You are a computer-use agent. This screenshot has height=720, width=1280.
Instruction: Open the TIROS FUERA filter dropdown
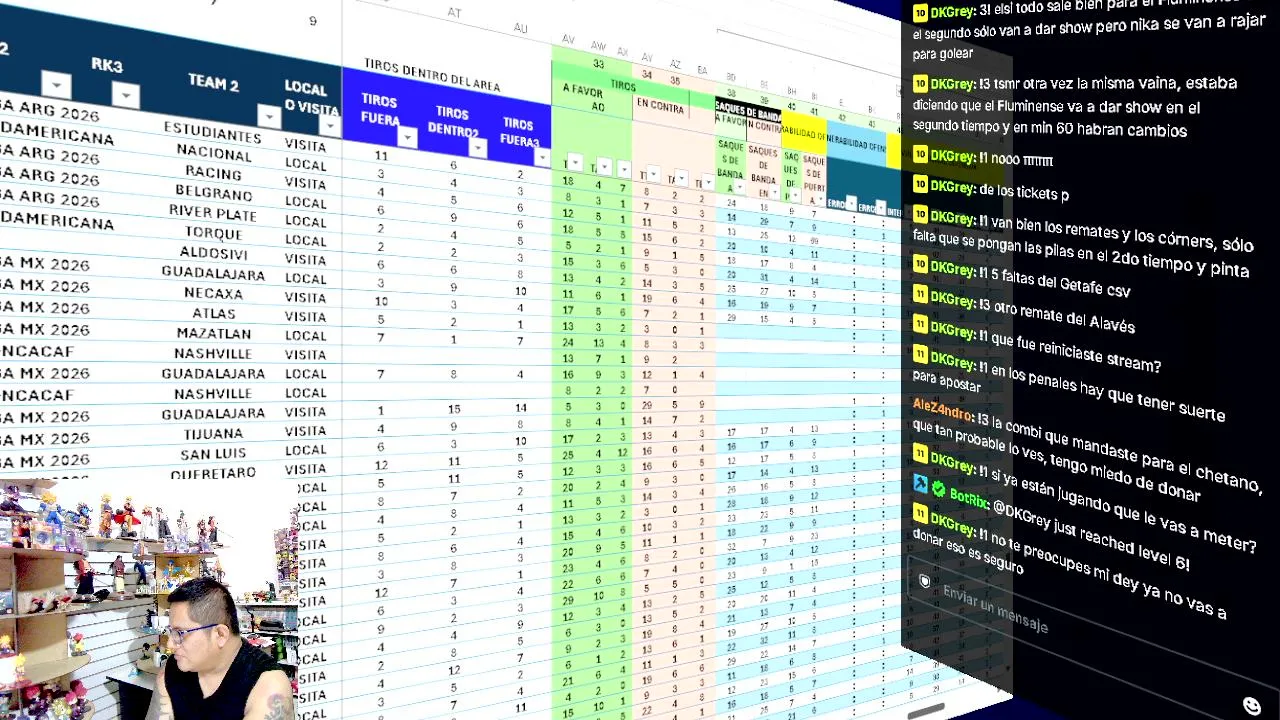click(x=407, y=137)
